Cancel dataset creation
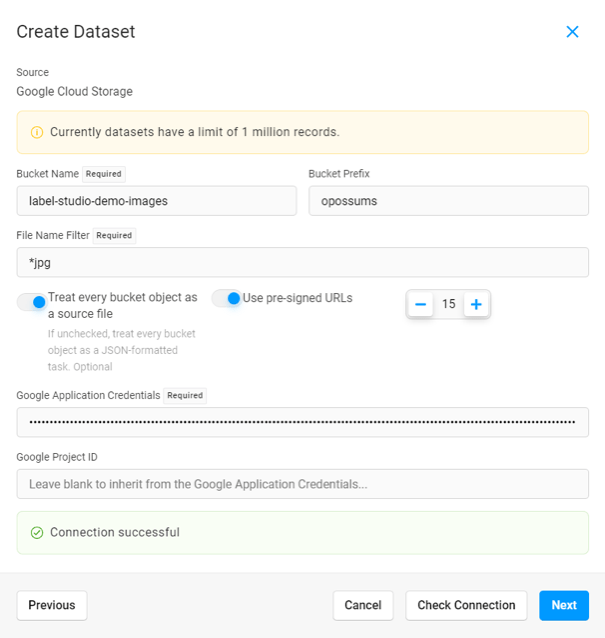This screenshot has height=638, width=605. point(363,605)
